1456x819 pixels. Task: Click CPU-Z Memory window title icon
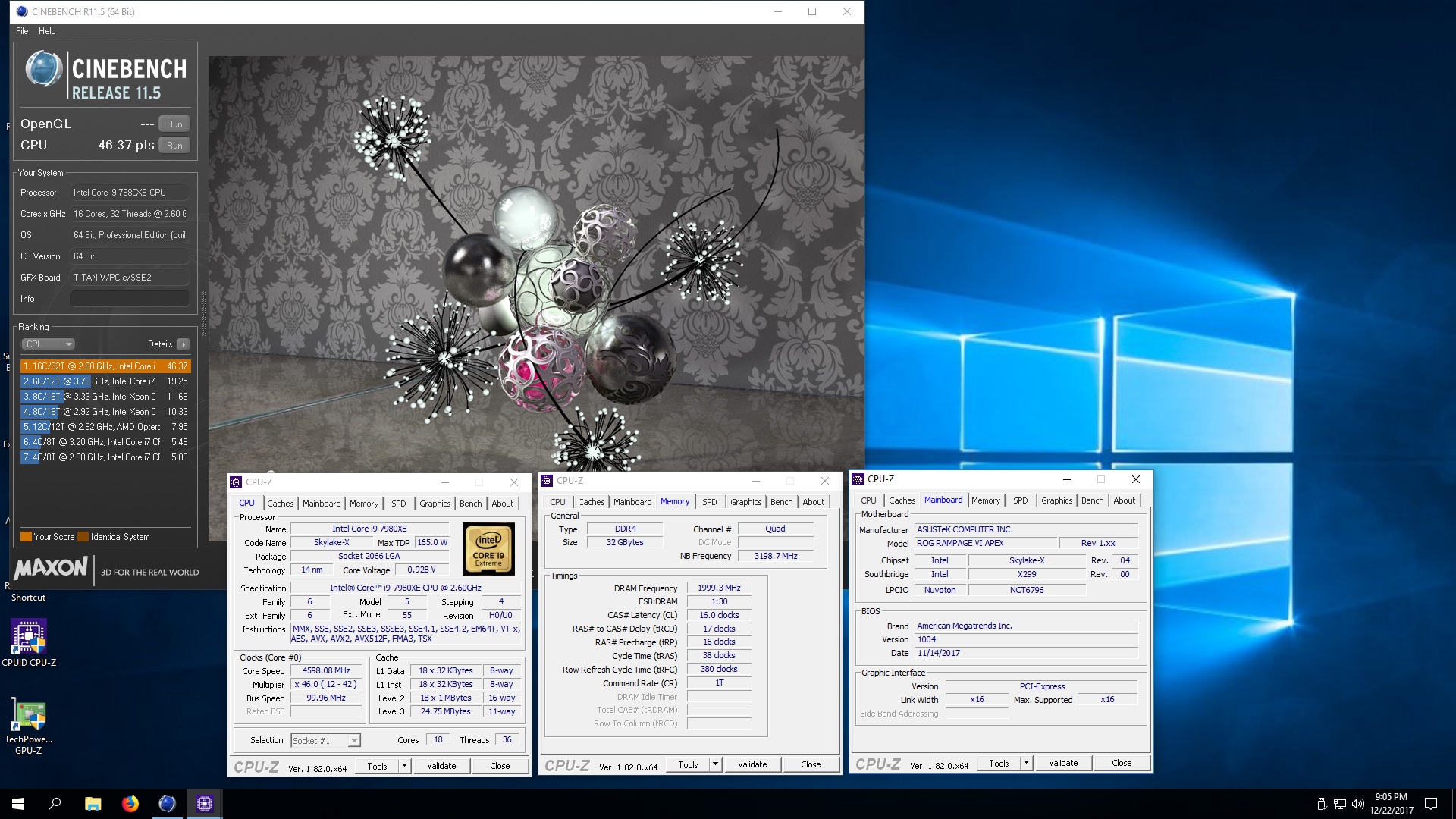(547, 481)
